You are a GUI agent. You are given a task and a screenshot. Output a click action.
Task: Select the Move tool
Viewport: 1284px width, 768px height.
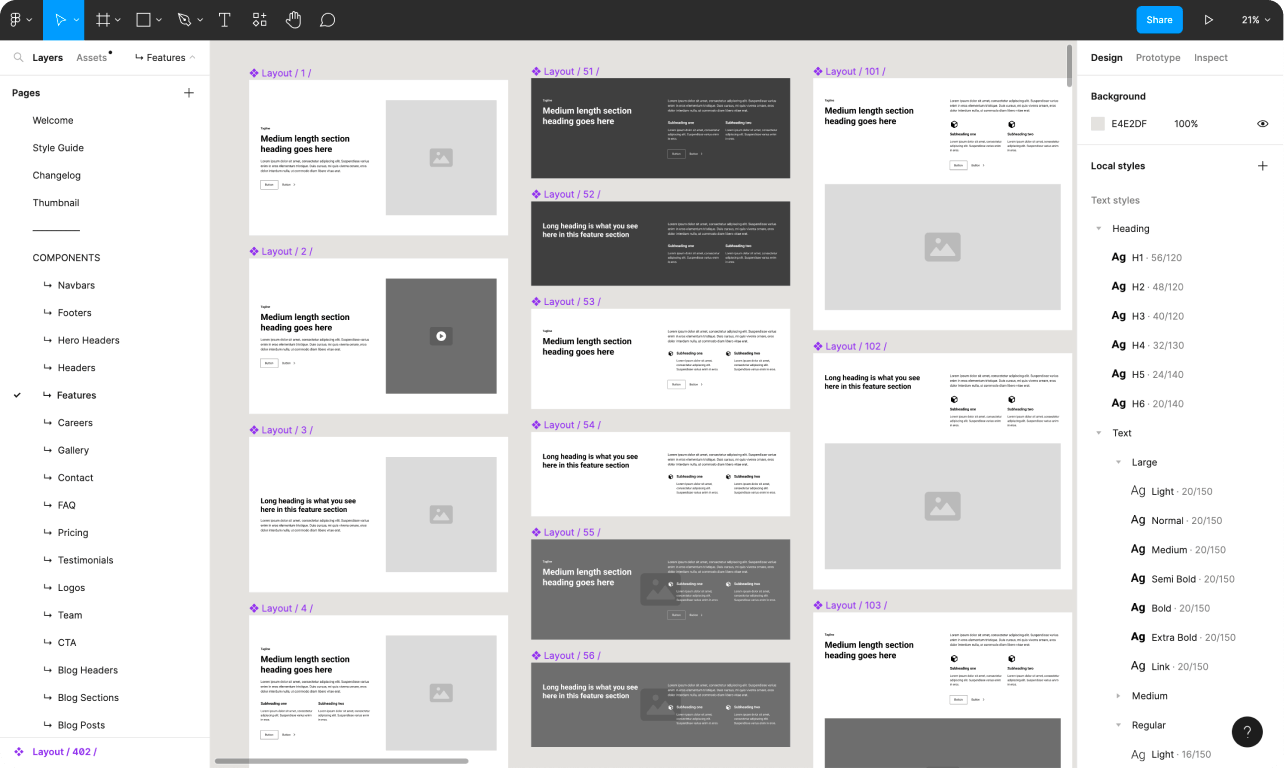(59, 20)
